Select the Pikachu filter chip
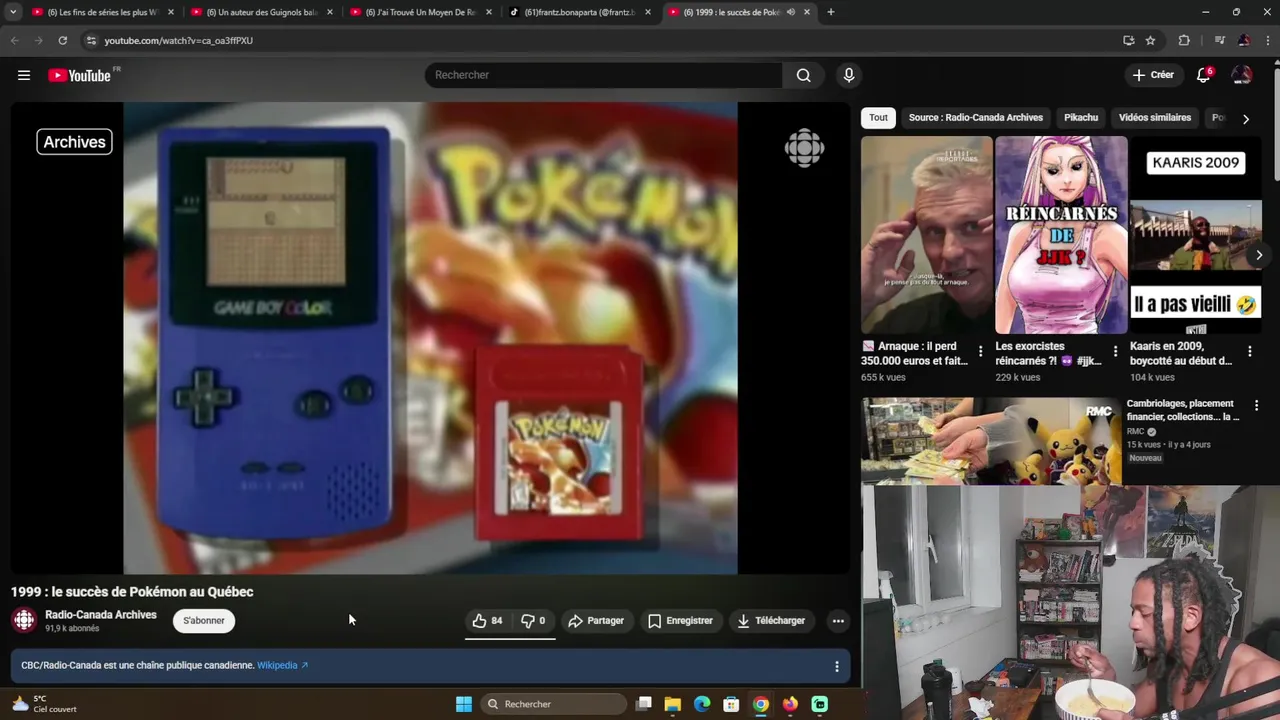This screenshot has height=720, width=1280. coord(1081,118)
